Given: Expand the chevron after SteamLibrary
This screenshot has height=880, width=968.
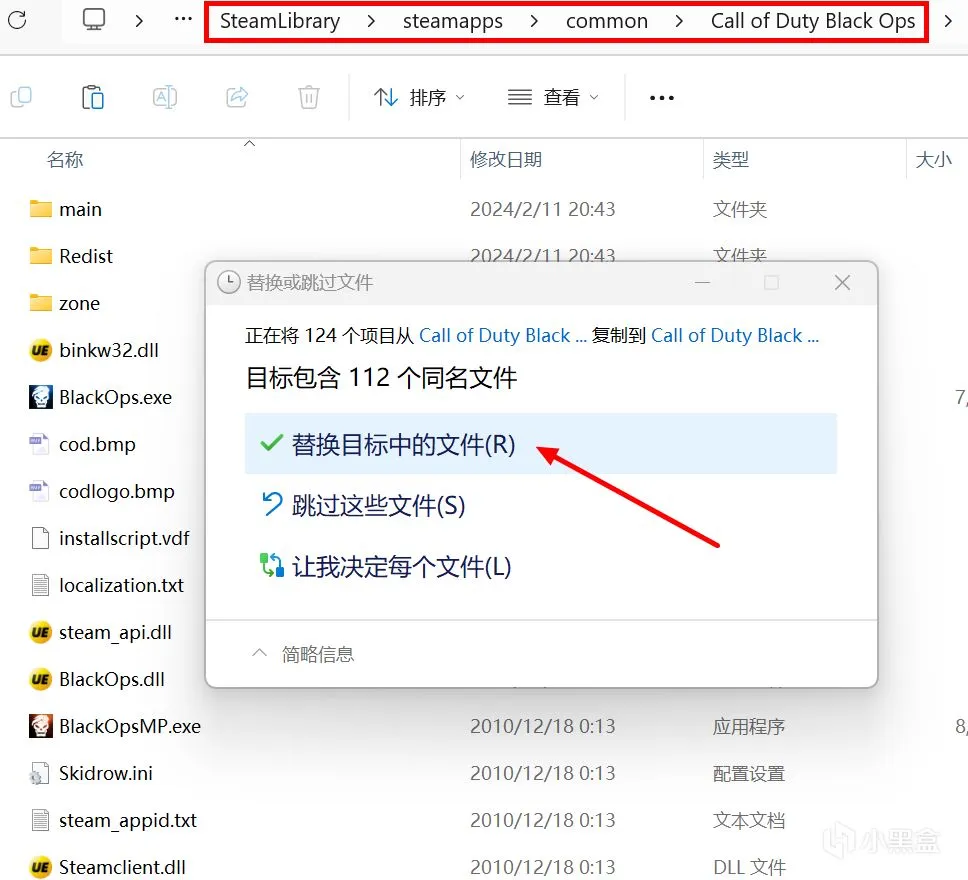Looking at the screenshot, I should click(371, 21).
